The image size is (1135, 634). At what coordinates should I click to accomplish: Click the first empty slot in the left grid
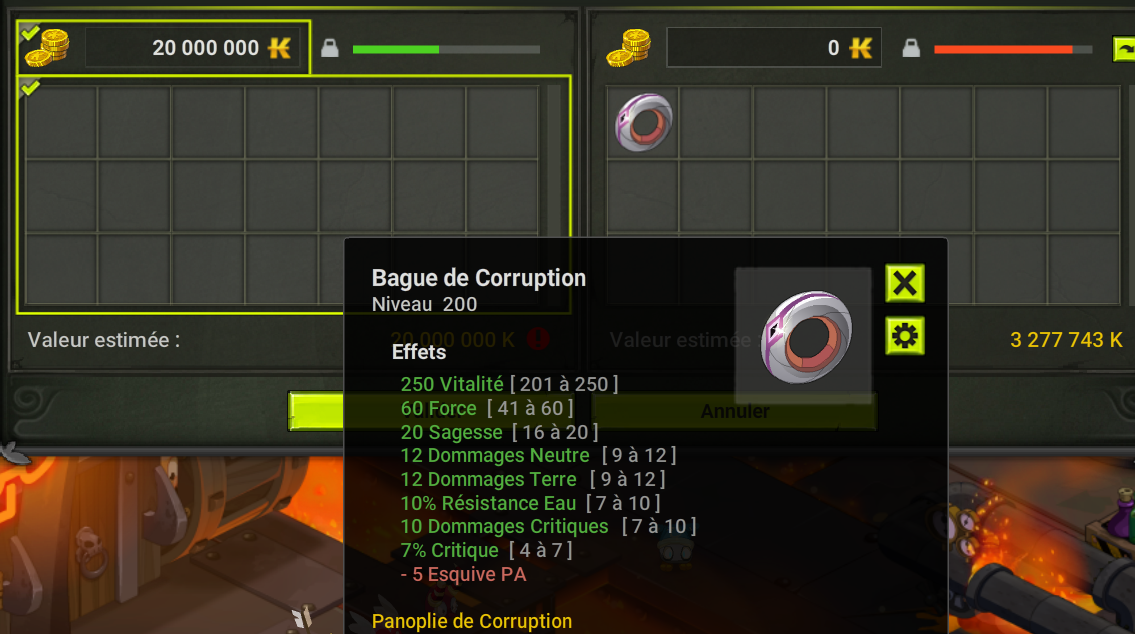(x=61, y=122)
